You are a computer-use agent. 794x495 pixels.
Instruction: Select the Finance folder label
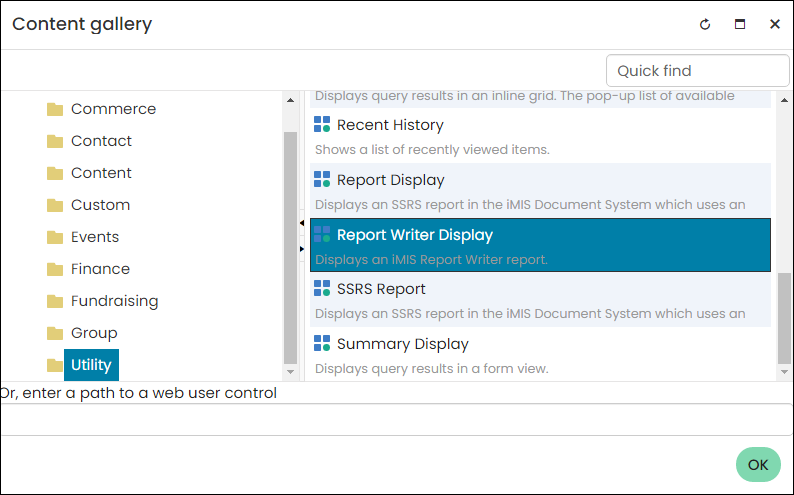click(100, 269)
